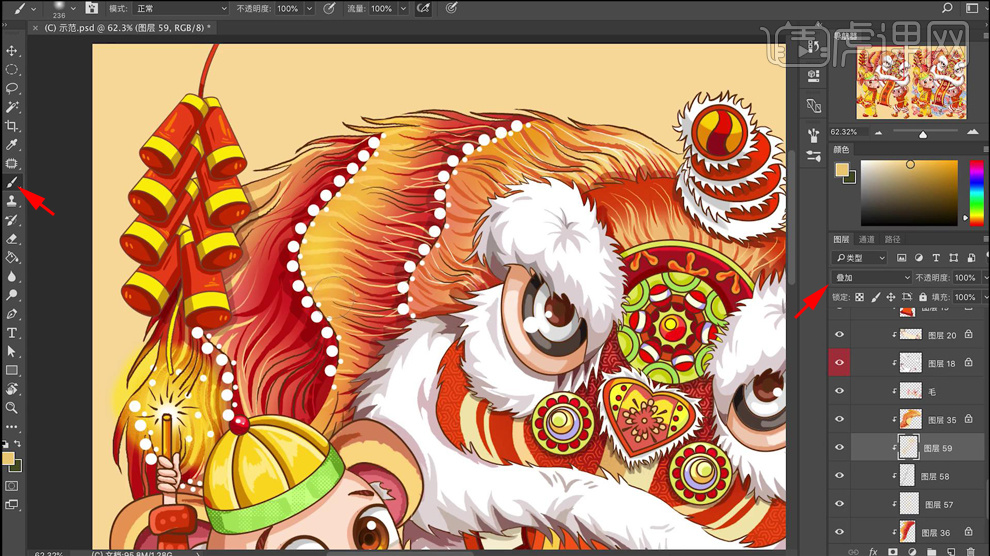The width and height of the screenshot is (990, 556).
Task: Click the foreground color swatch in toolbar
Action: 8,458
